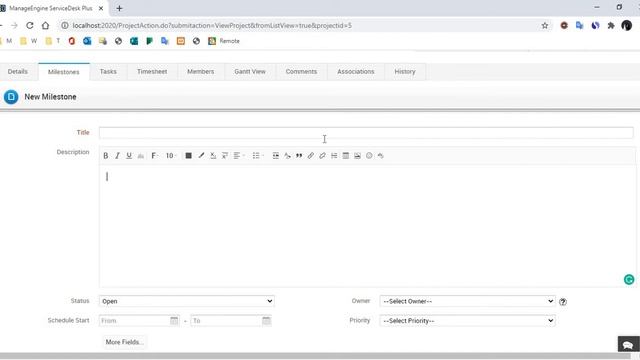Open the W bookmark folder
The width and height of the screenshot is (640, 360).
coord(29,41)
